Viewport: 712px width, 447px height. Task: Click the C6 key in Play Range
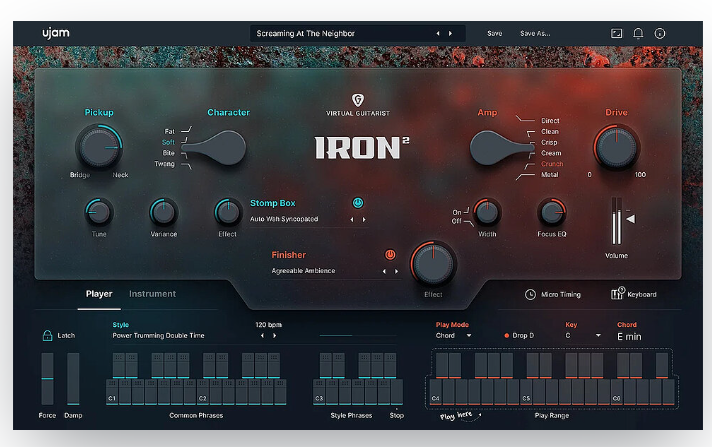click(616, 392)
